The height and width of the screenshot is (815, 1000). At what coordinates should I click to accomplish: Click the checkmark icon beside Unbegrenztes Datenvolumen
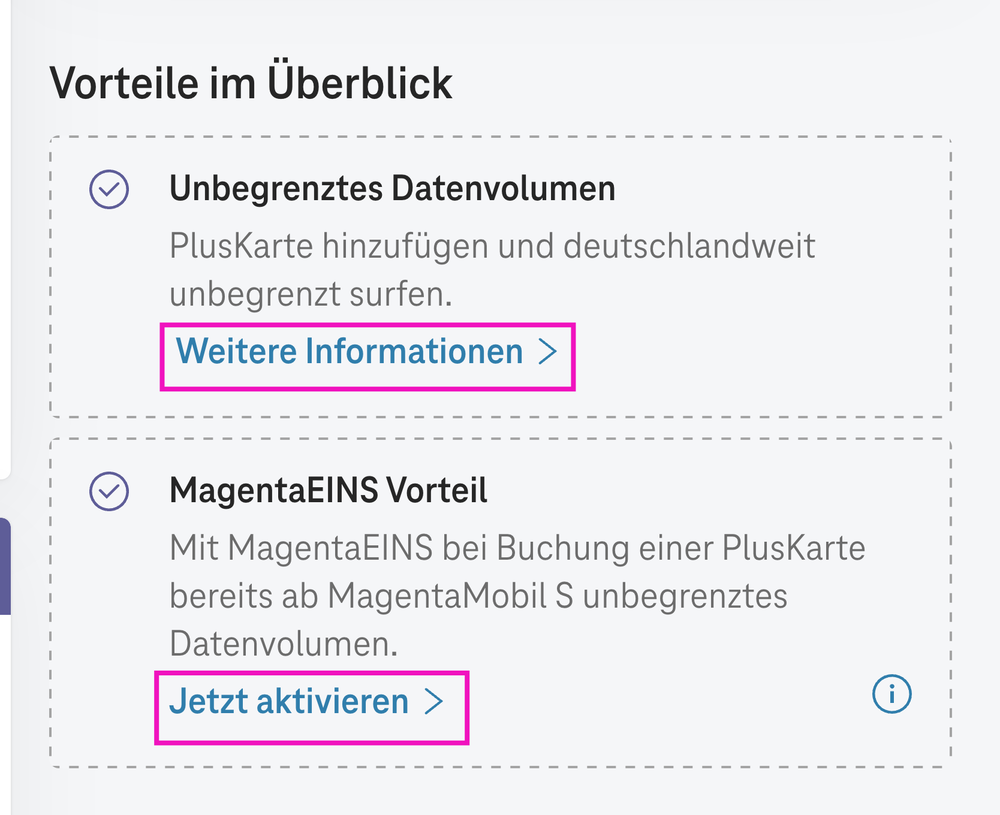click(x=108, y=189)
